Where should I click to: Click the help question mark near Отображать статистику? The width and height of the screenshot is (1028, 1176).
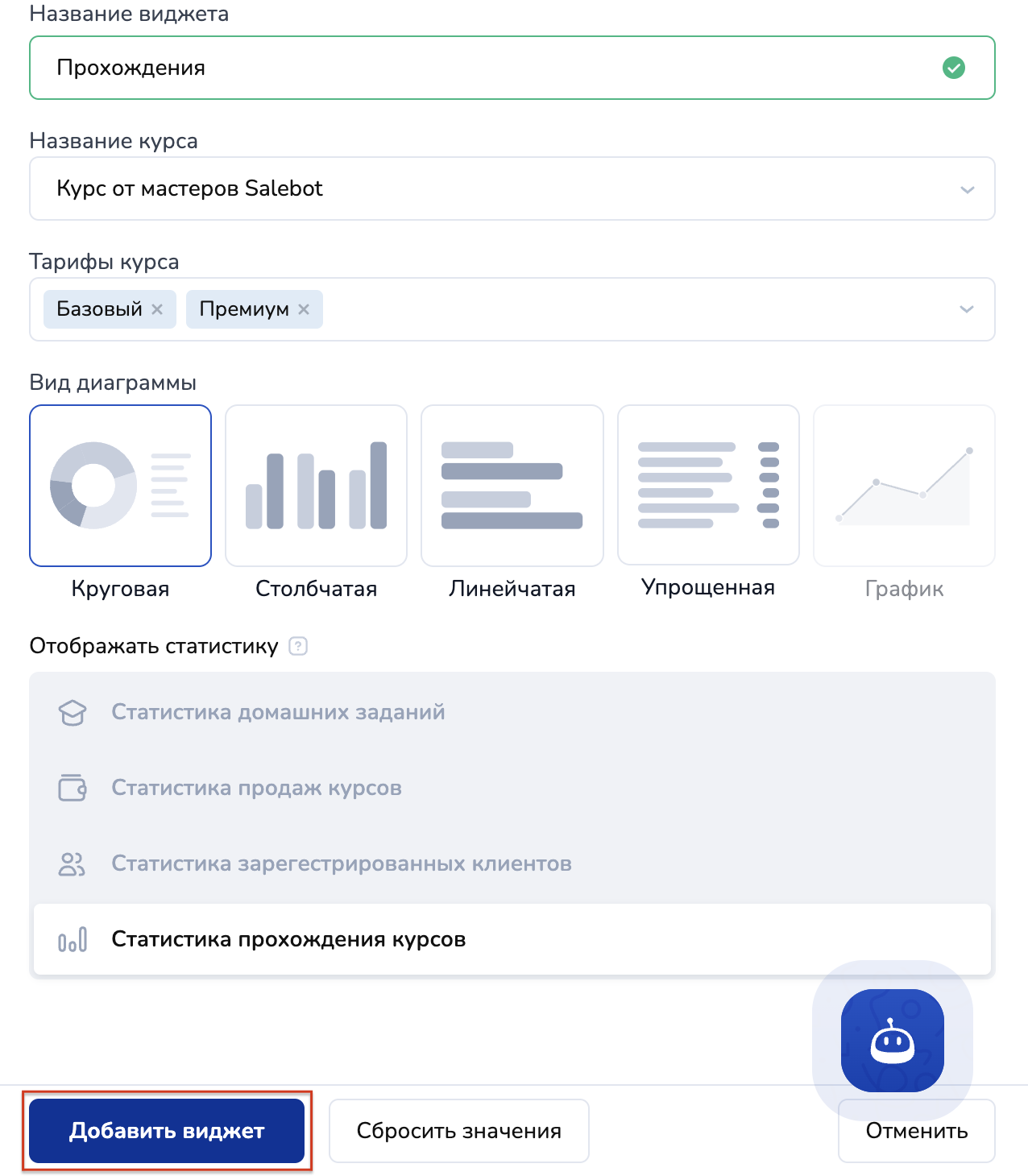298,646
